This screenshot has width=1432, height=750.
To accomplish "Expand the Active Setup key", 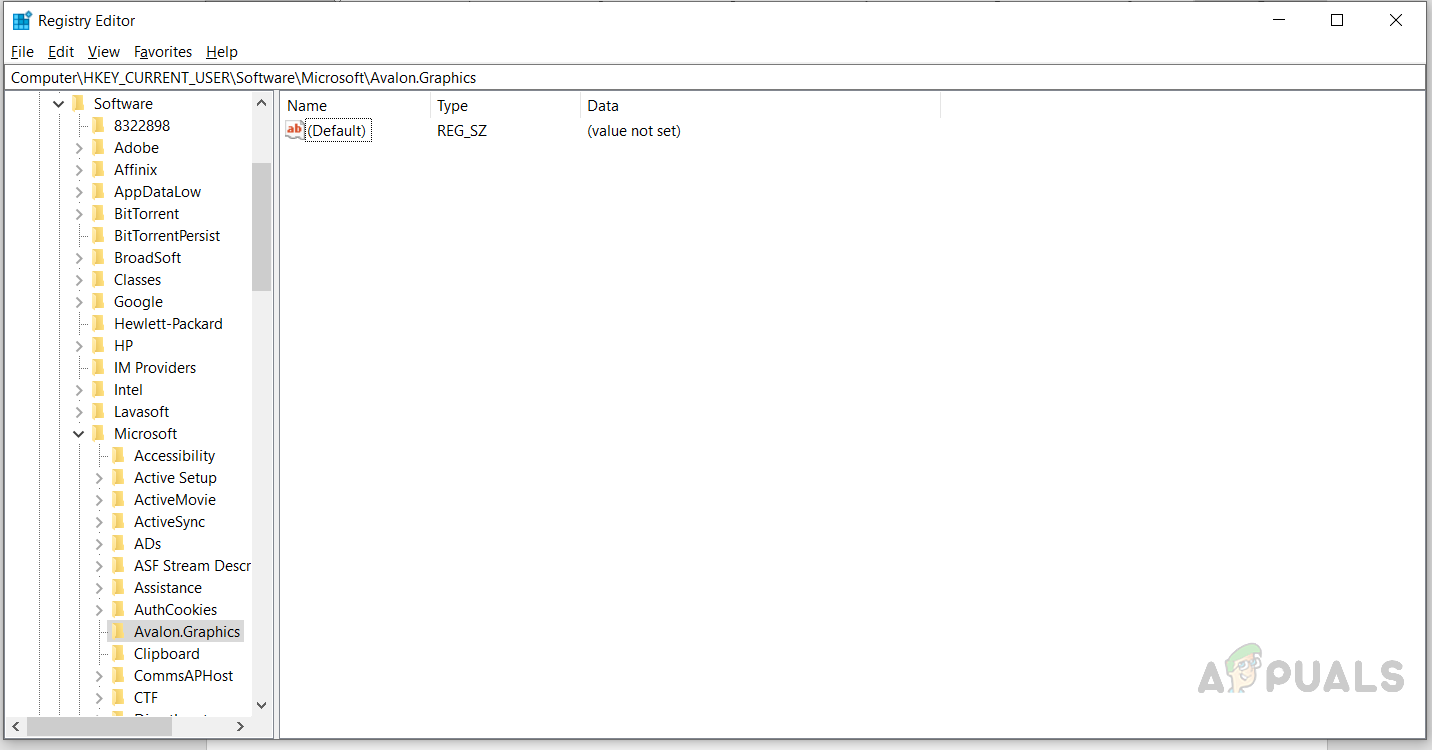I will 99,478.
